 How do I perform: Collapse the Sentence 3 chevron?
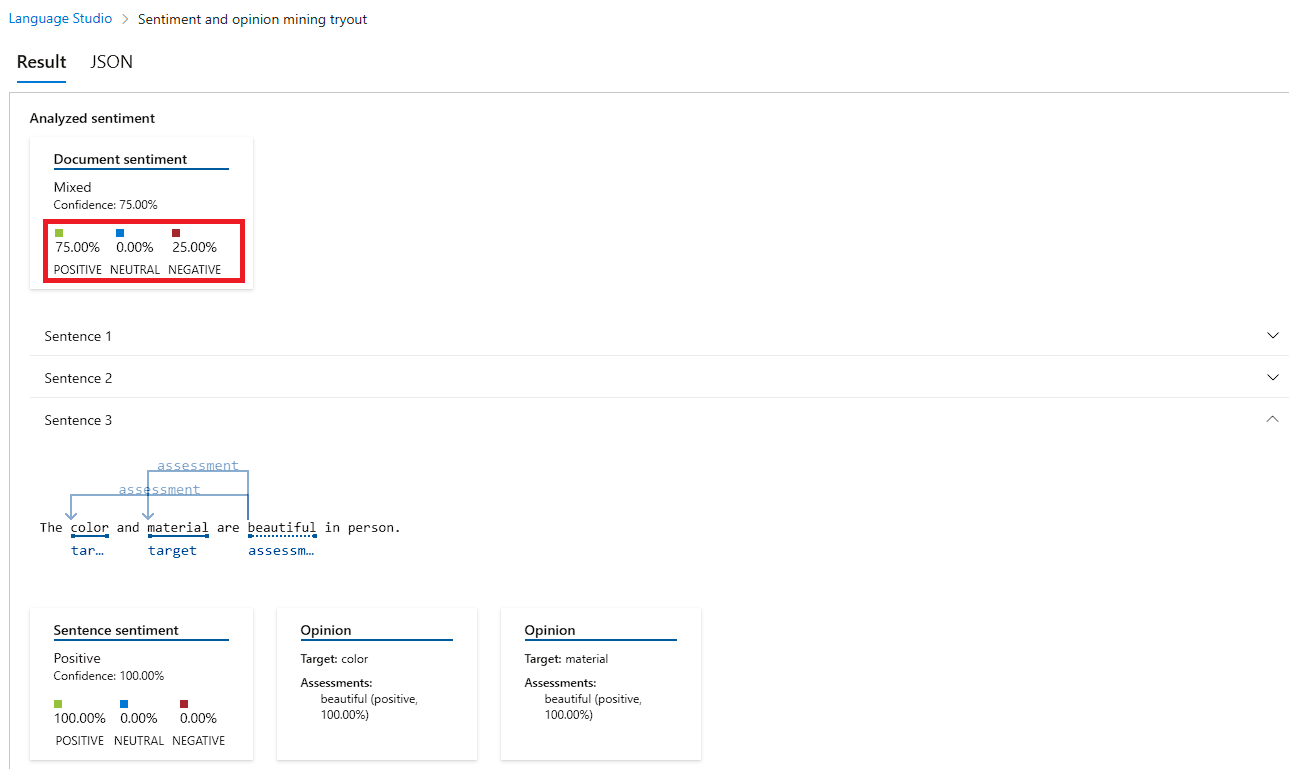pyautogui.click(x=1272, y=420)
